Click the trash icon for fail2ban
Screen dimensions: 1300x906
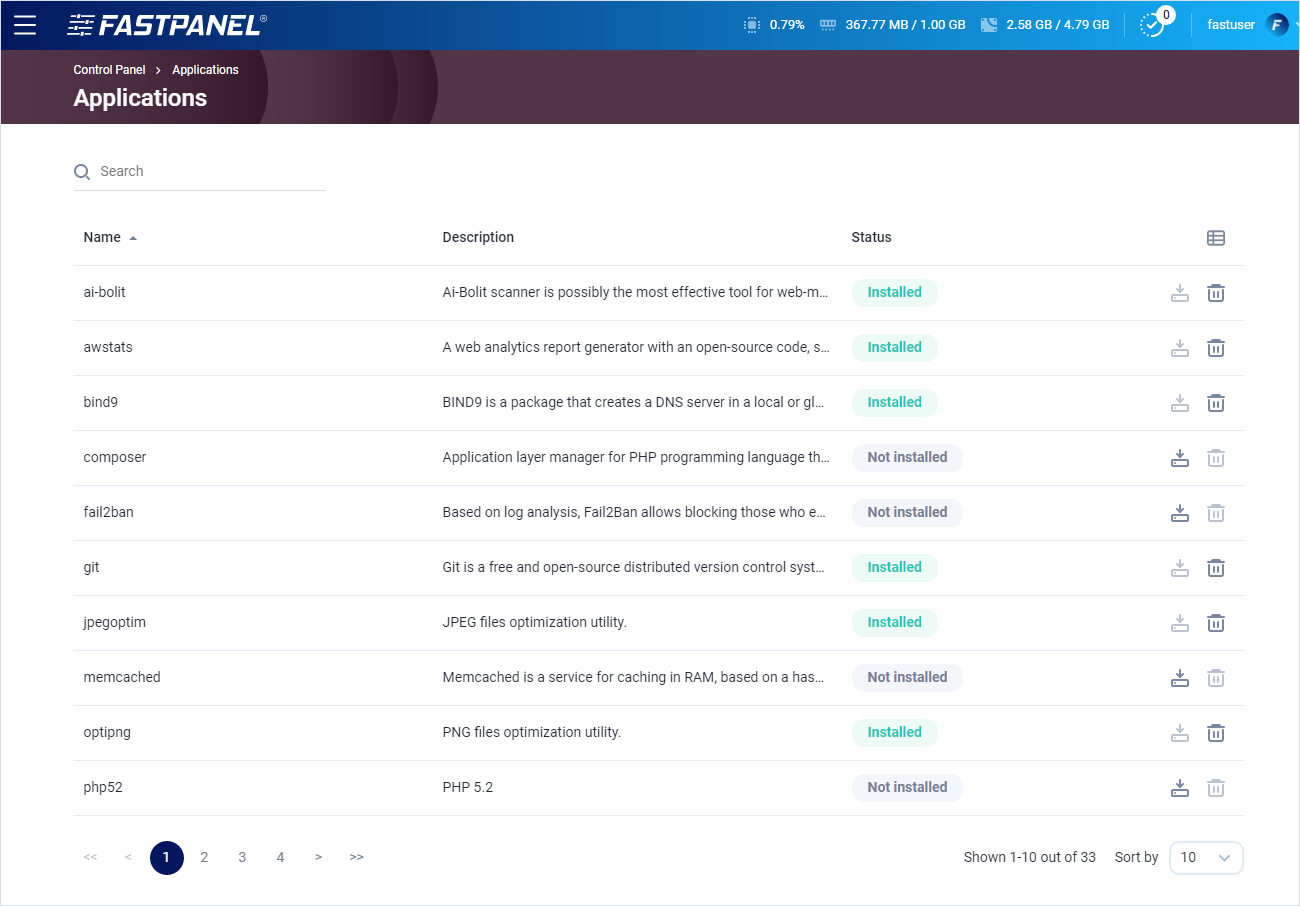(1216, 513)
